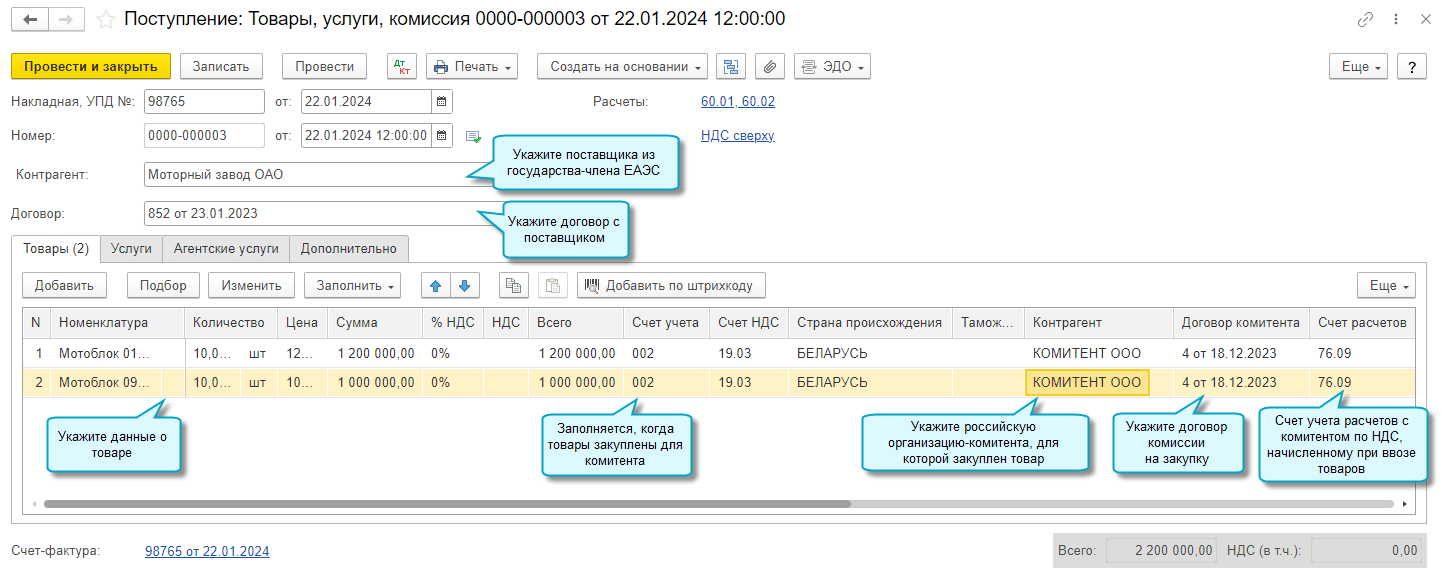Move row down with blue arrow

463,286
